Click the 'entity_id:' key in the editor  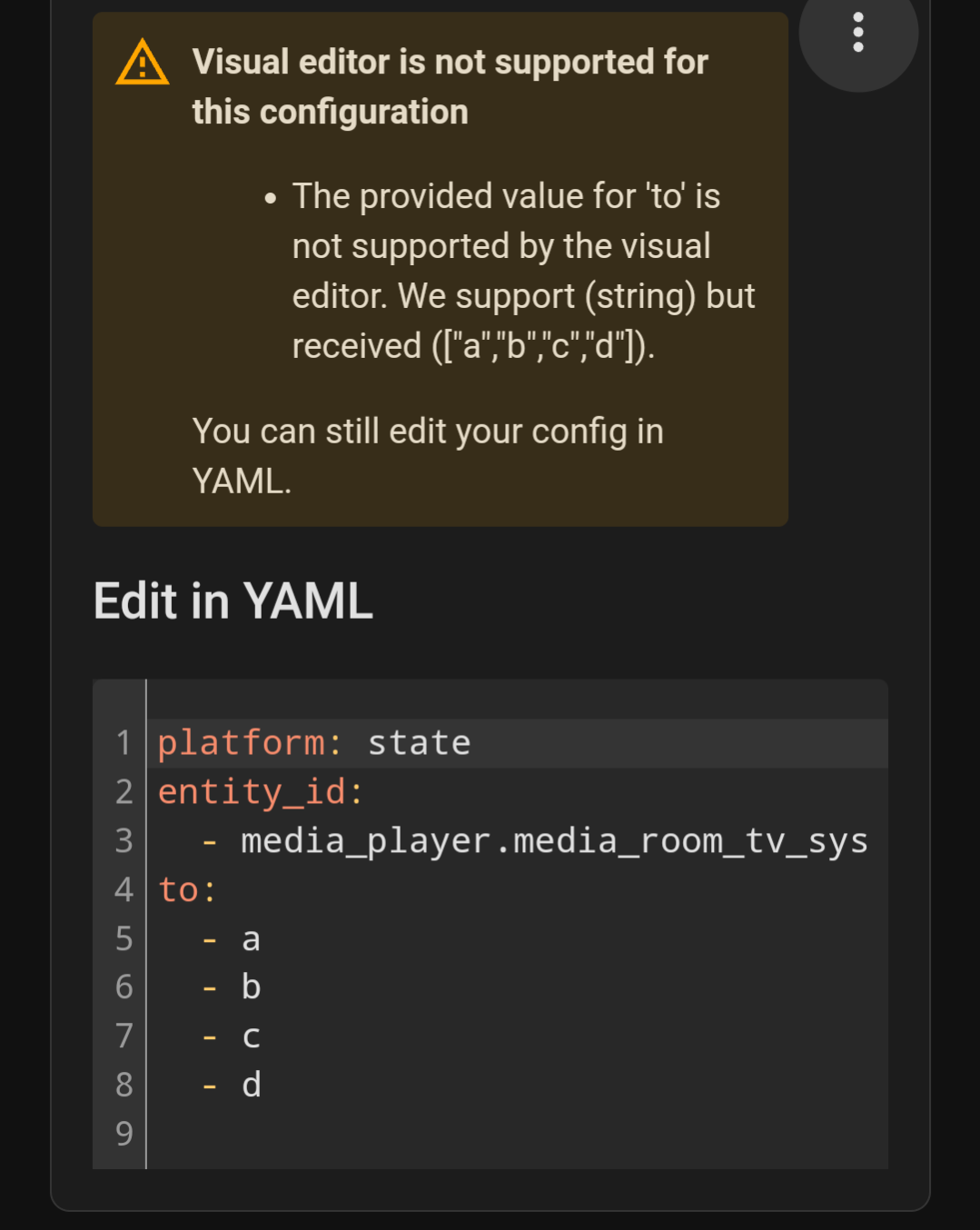point(261,792)
